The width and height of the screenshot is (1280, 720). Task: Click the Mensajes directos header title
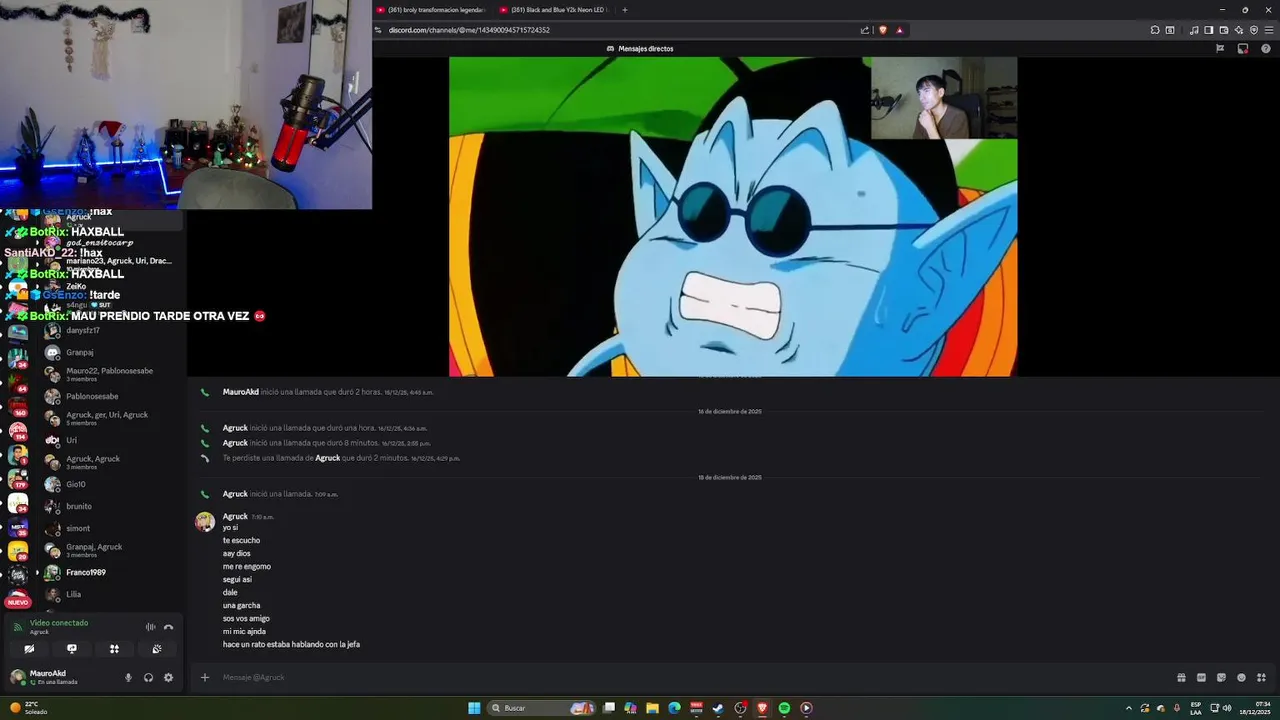tap(646, 48)
